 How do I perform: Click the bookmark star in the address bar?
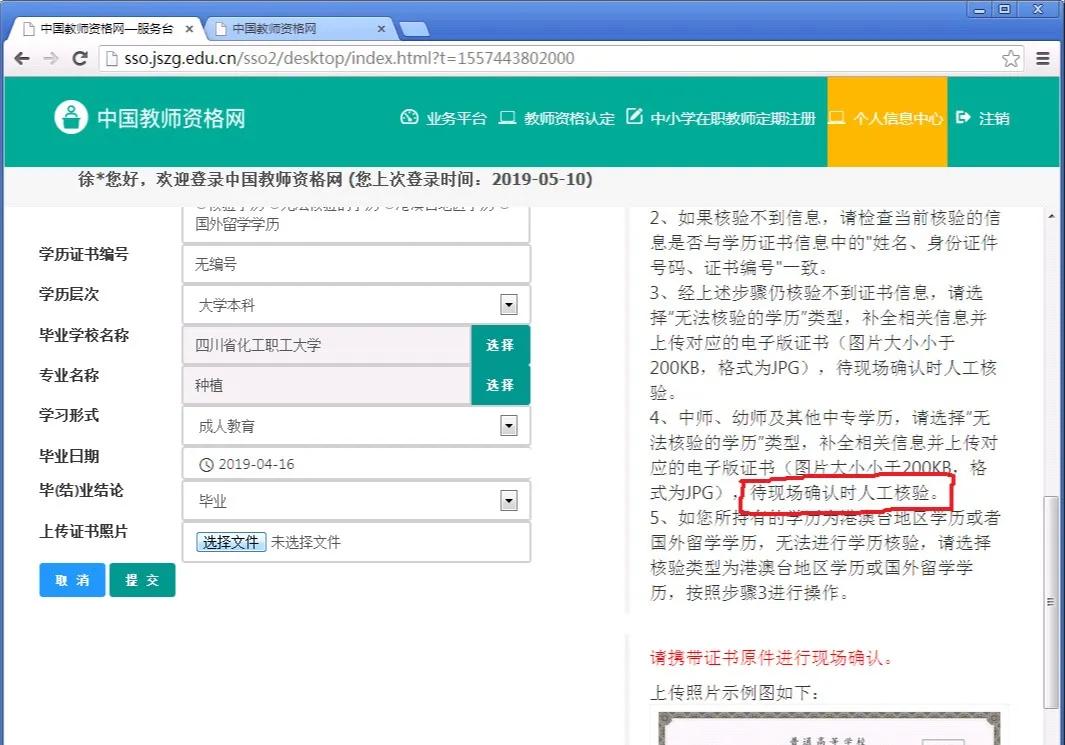[1011, 59]
